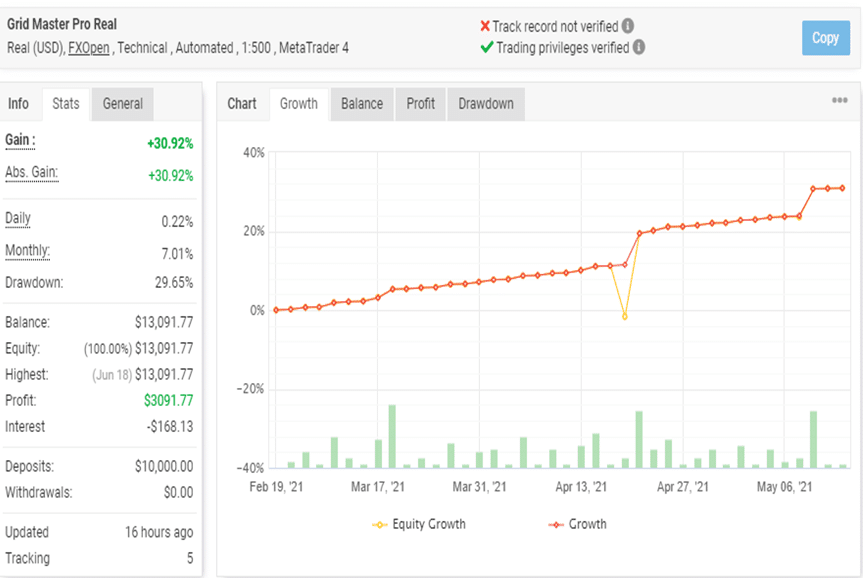Click the Monthly label in stats
This screenshot has width=863, height=578.
28,251
